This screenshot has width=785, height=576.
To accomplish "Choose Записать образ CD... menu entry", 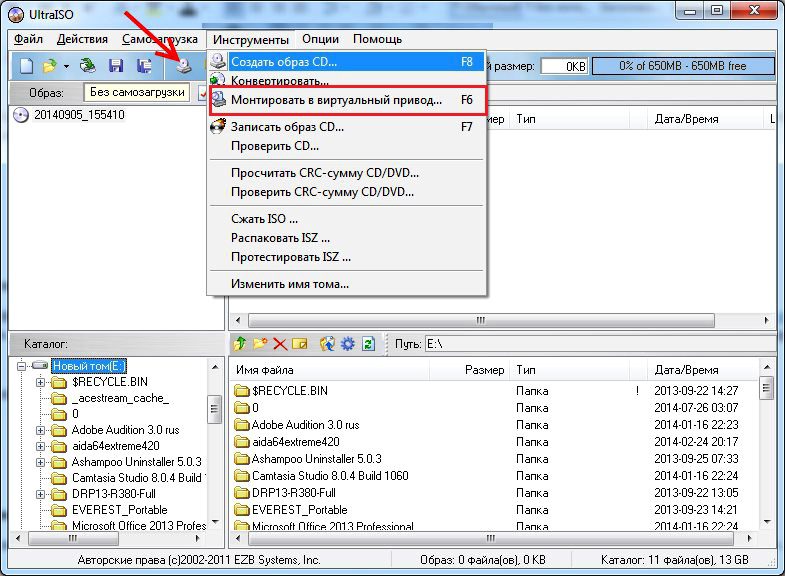I will point(347,127).
